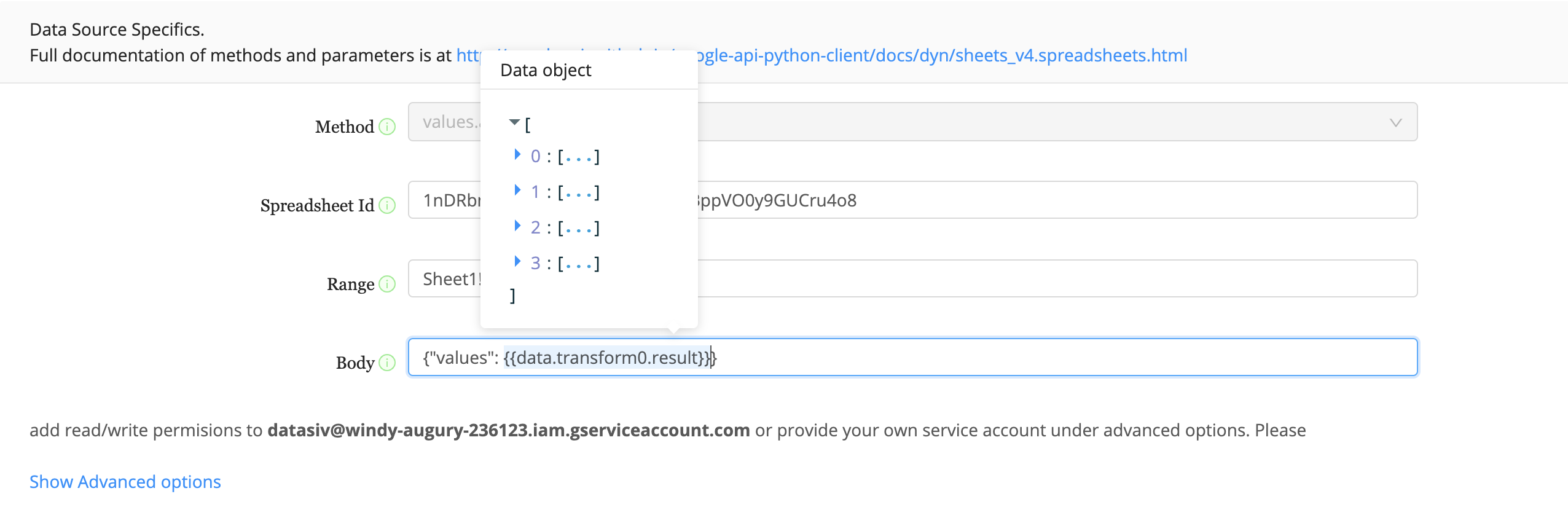The image size is (1568, 515).
Task: Click the 'Data Source Specifics.' heading text
Action: coord(117,29)
